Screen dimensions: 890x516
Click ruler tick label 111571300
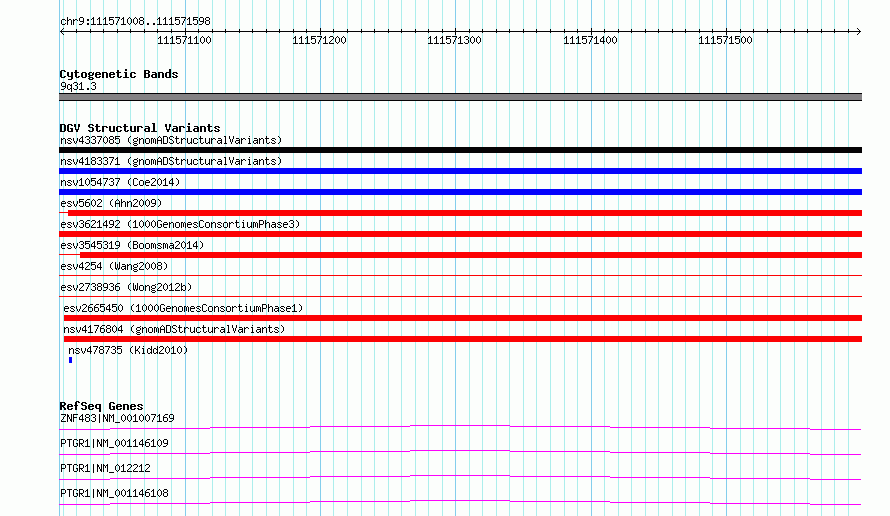454,40
